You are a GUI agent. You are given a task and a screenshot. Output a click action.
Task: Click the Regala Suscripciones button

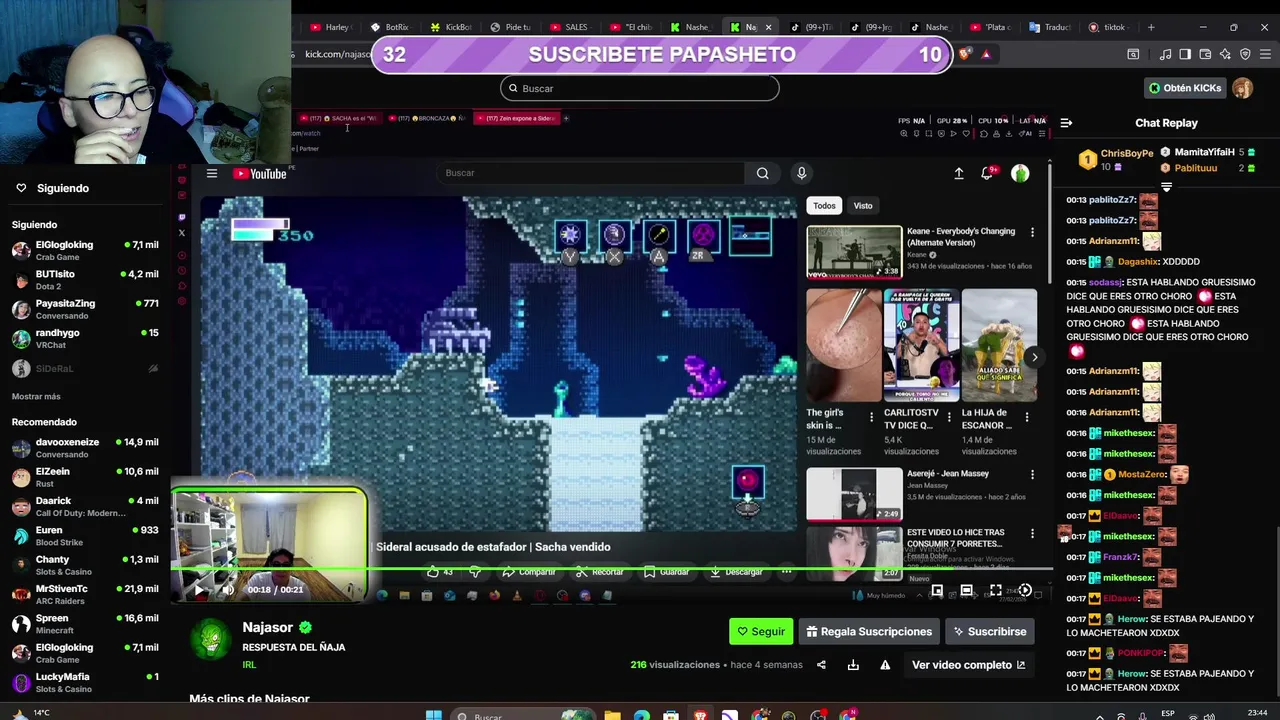click(869, 631)
